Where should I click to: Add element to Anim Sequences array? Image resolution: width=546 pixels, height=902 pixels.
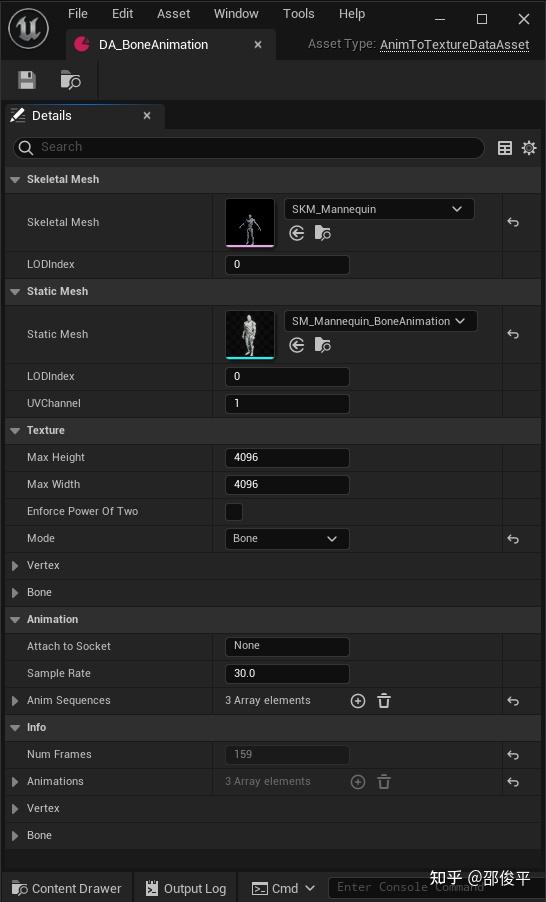[x=358, y=701]
